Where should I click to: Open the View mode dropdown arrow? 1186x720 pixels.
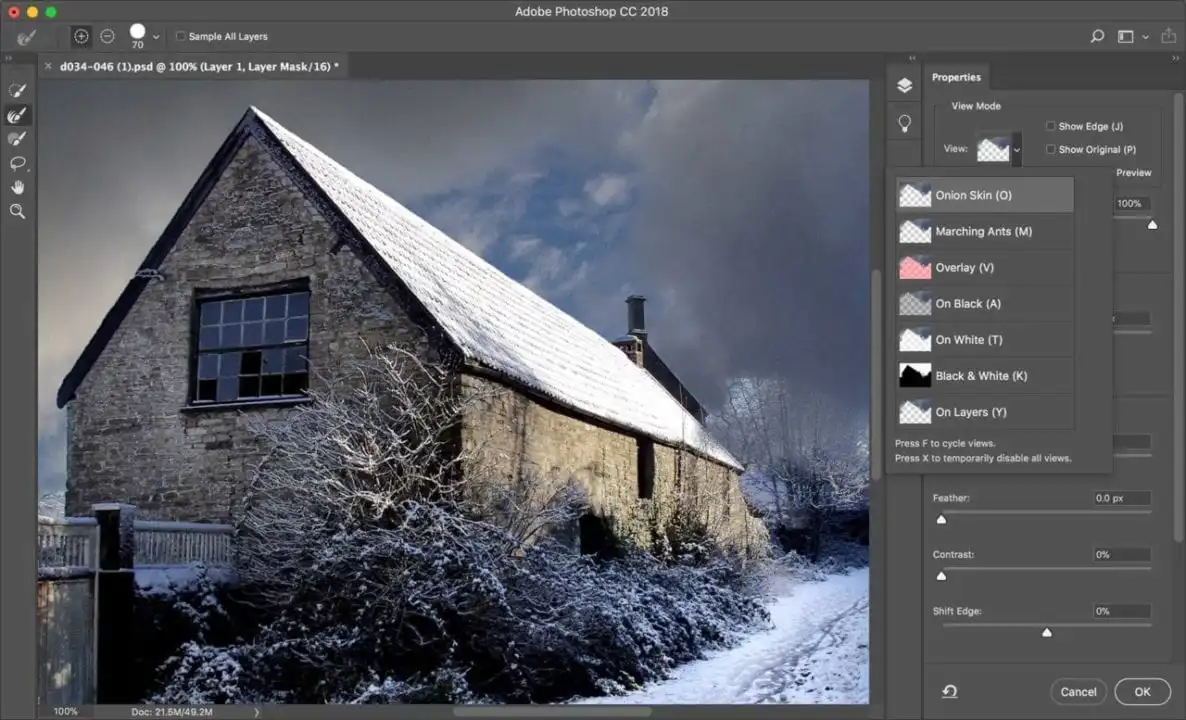1017,149
